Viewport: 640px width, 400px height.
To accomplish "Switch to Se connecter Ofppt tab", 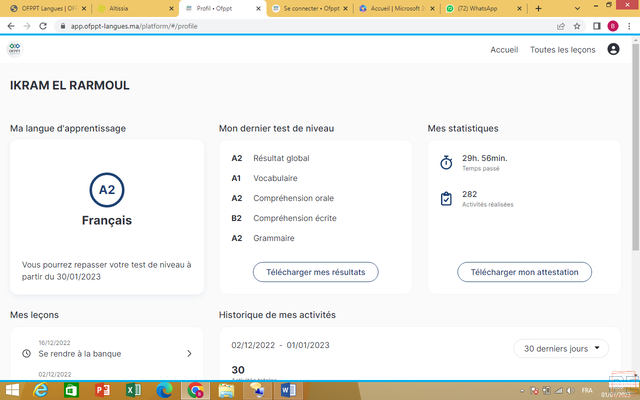I will pyautogui.click(x=310, y=9).
